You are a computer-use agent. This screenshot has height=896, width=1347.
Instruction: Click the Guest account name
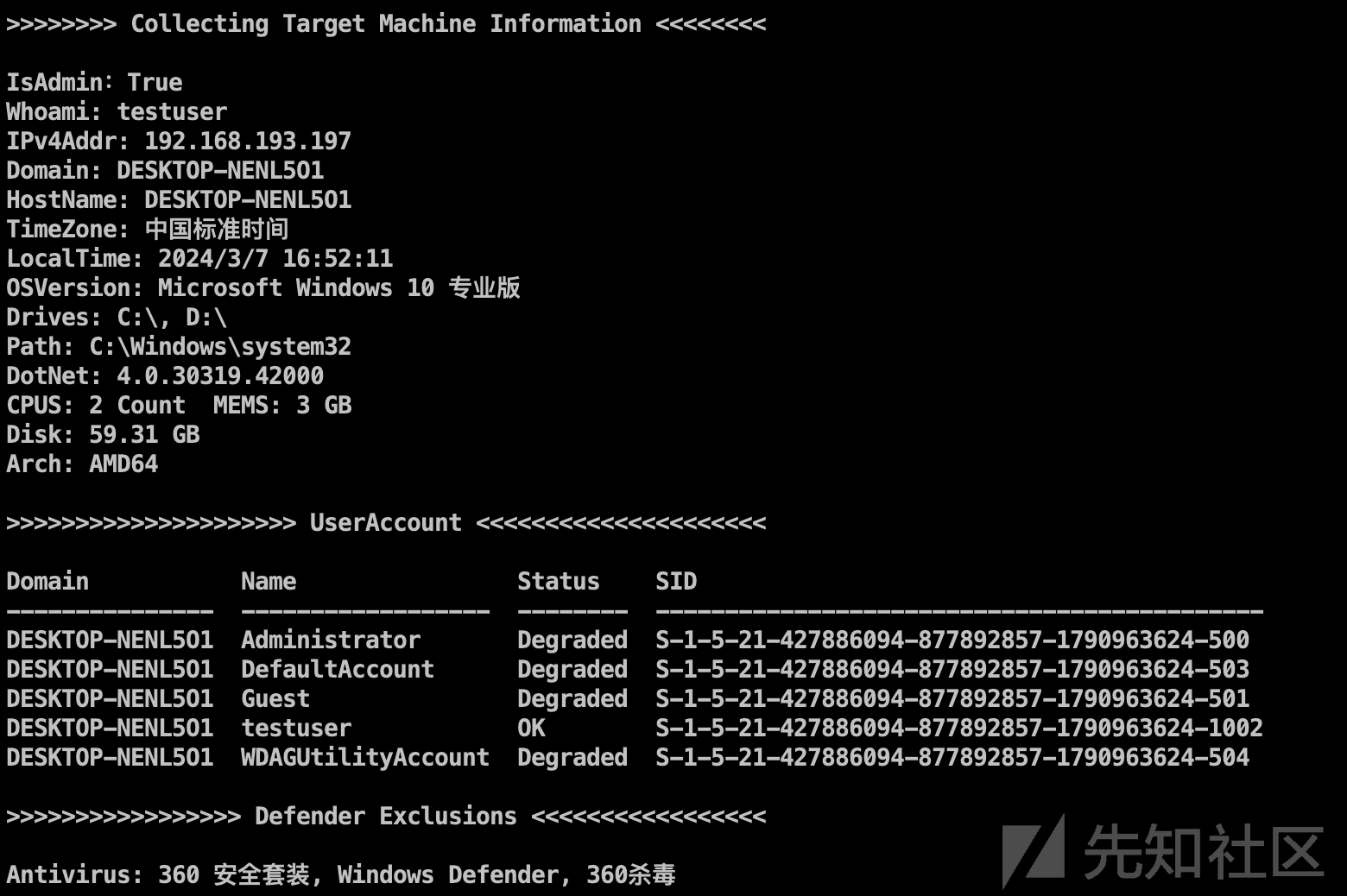click(275, 698)
